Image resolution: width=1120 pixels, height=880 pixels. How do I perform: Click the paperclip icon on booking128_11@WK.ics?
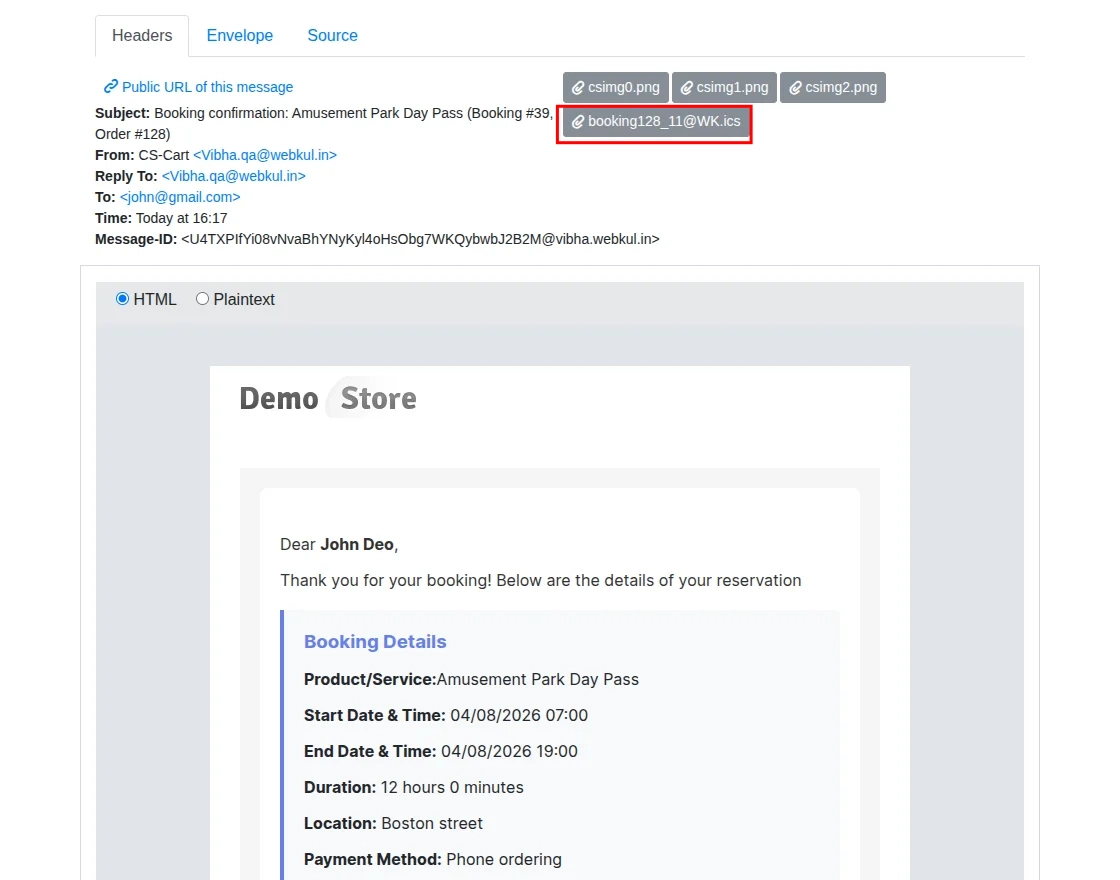pos(578,122)
